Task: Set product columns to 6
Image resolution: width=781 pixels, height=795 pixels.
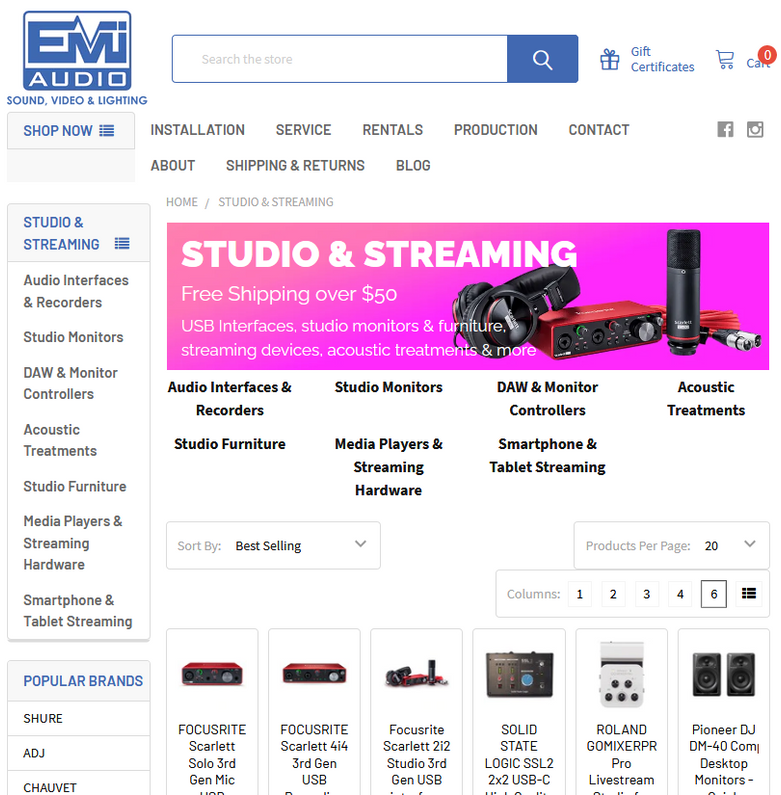Action: 714,594
